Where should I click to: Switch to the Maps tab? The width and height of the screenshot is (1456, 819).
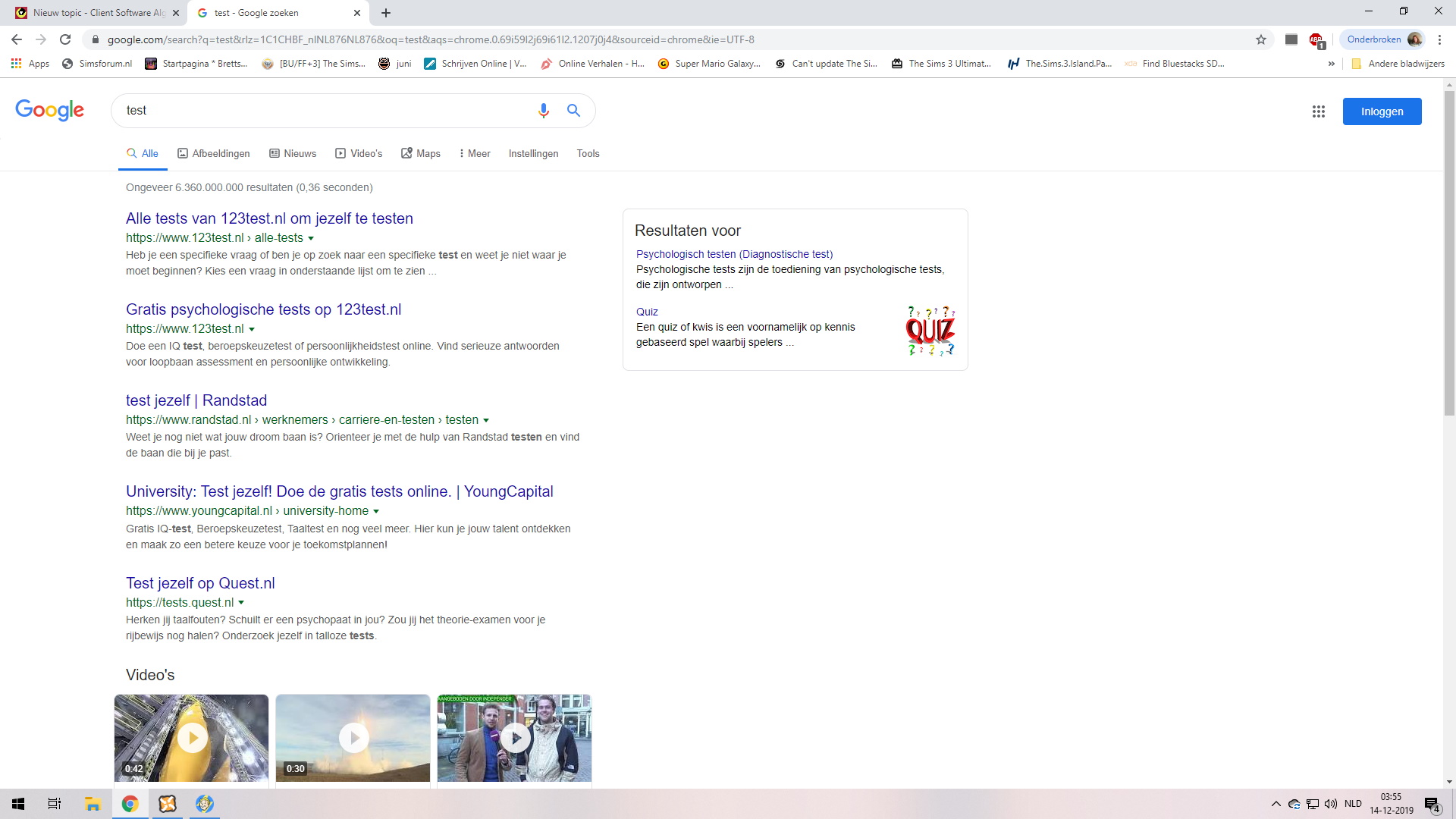tap(421, 153)
